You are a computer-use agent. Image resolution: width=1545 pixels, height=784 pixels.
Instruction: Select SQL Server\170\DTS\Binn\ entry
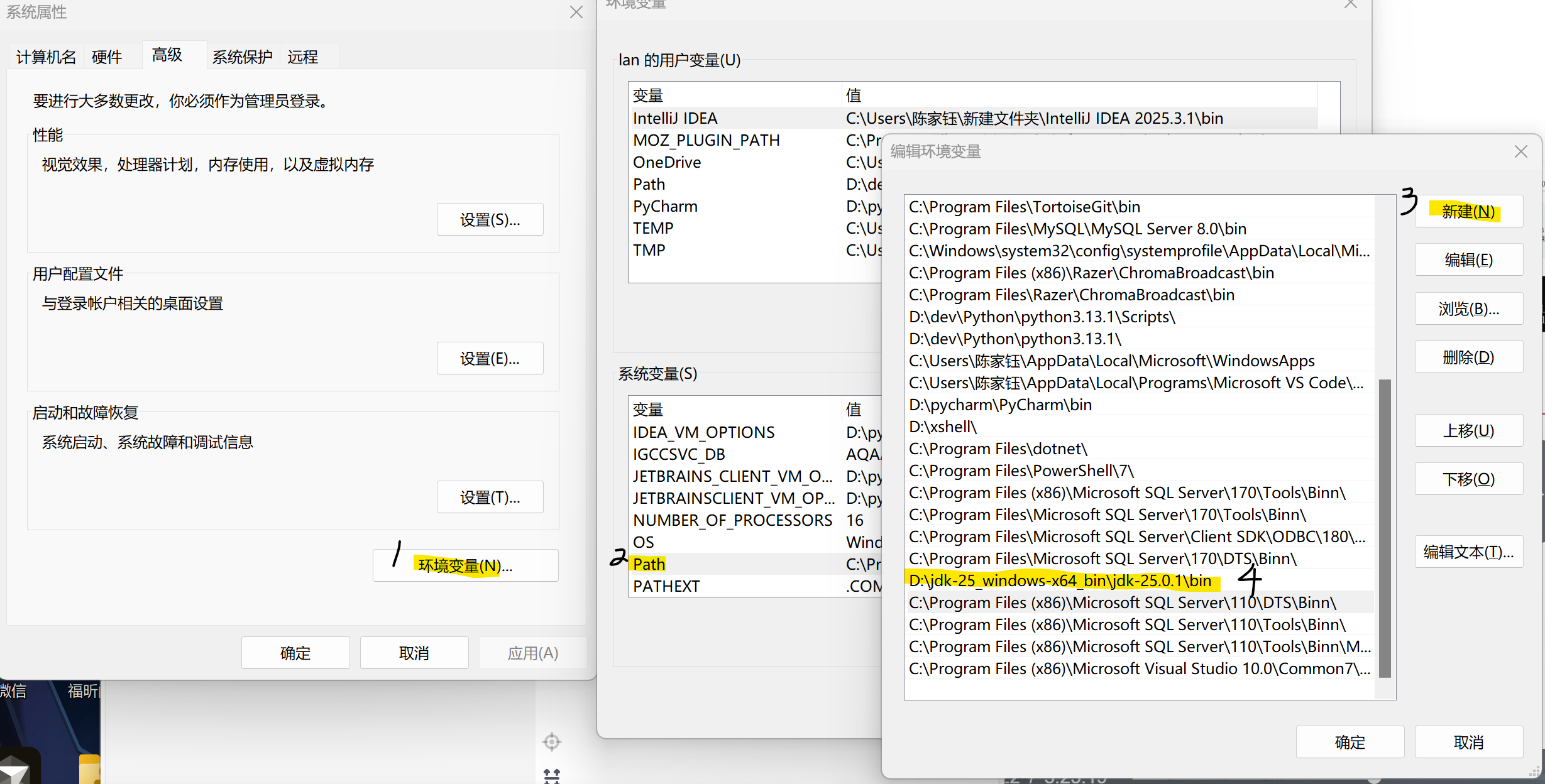1140,558
